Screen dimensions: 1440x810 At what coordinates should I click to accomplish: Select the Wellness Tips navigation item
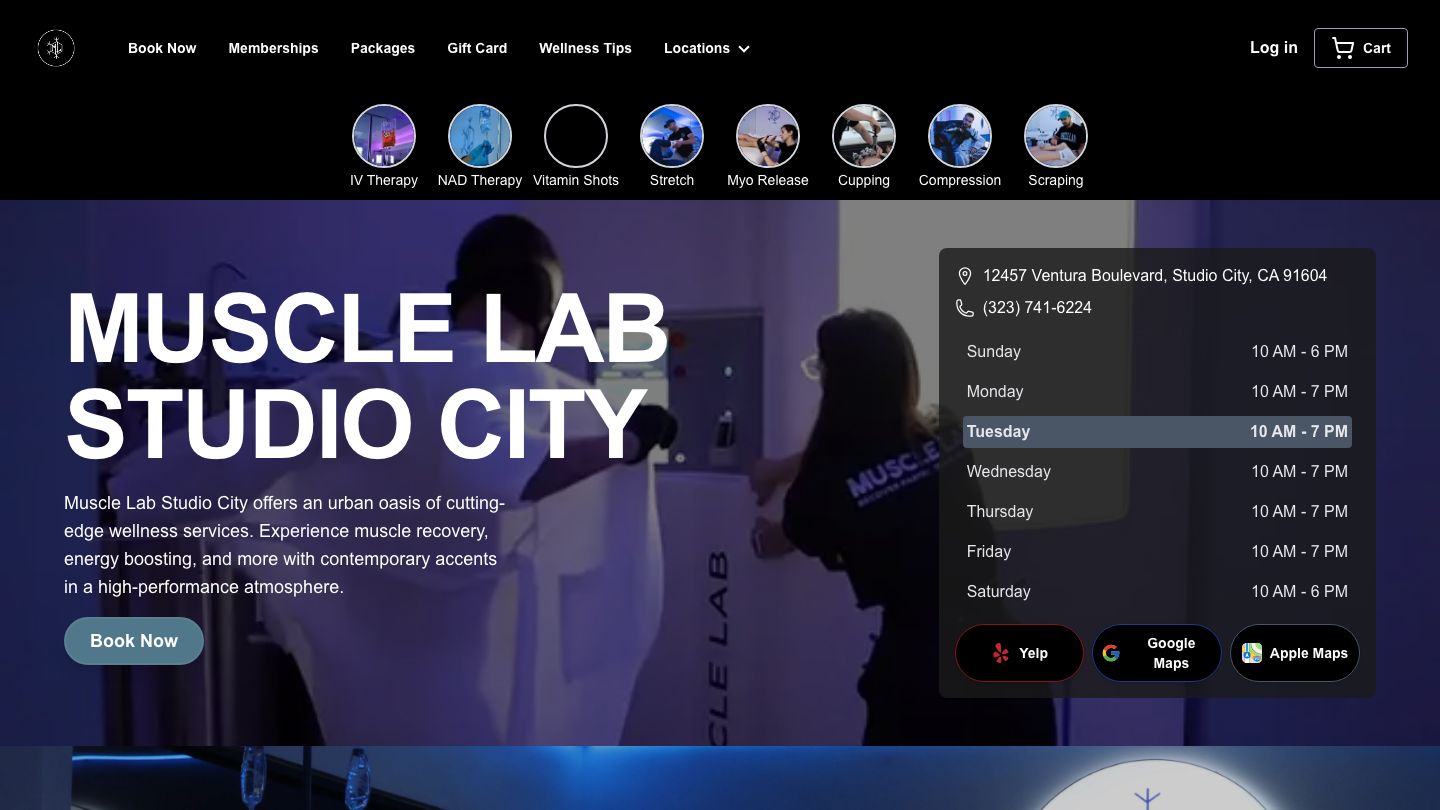(x=585, y=48)
